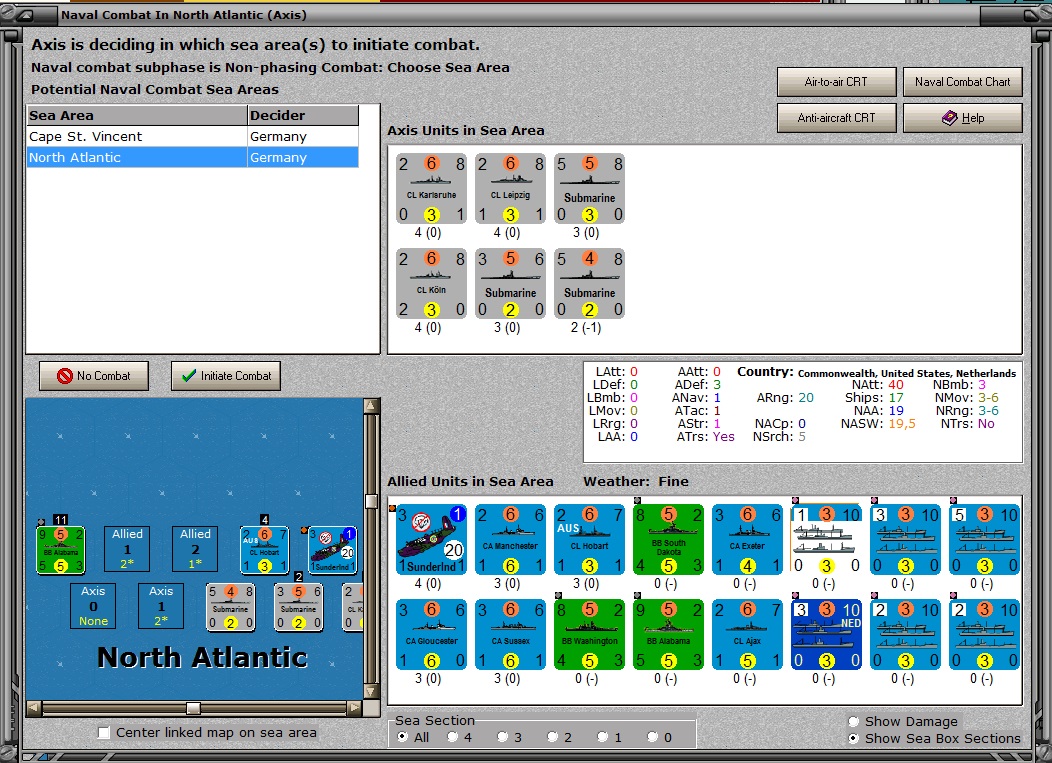Viewport: 1052px width, 763px height.
Task: Select the North Atlantic row in the list
Action: tap(193, 158)
